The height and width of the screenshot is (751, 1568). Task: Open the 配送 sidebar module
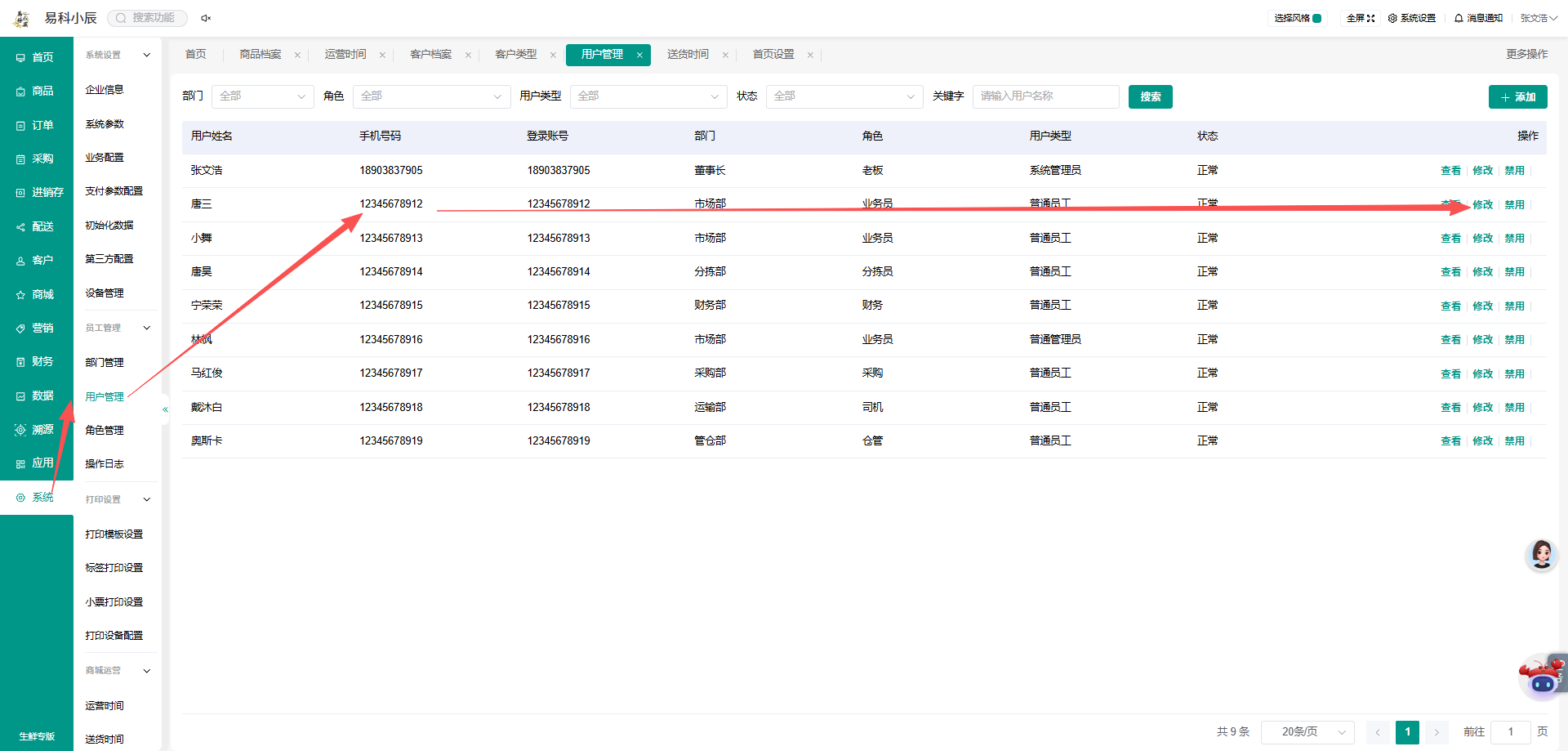36,226
